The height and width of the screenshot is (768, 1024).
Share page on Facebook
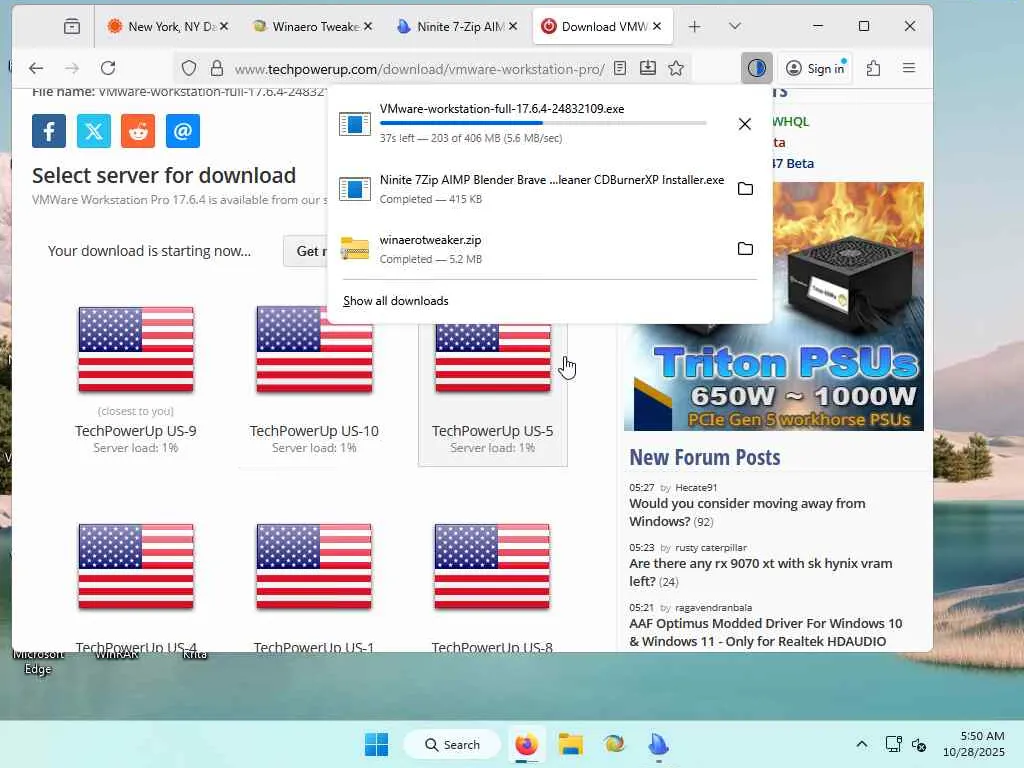click(x=49, y=131)
